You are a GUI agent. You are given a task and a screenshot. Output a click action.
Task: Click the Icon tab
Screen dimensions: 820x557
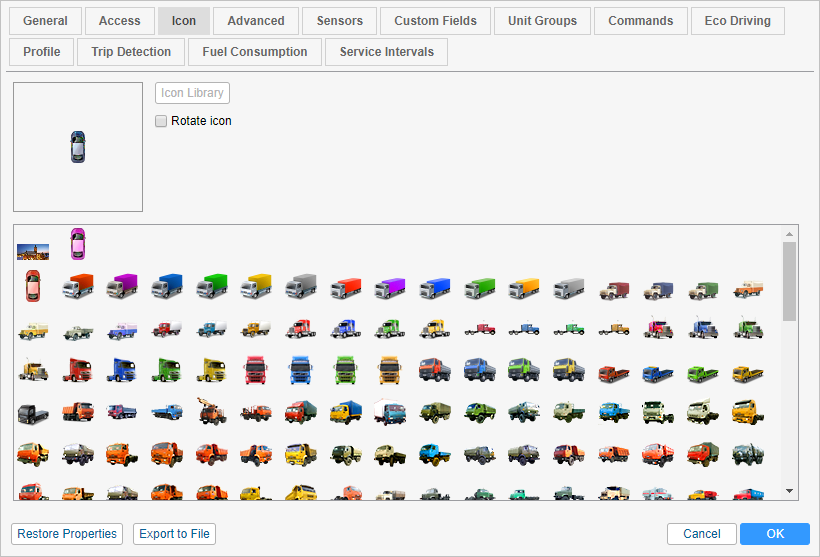point(184,21)
